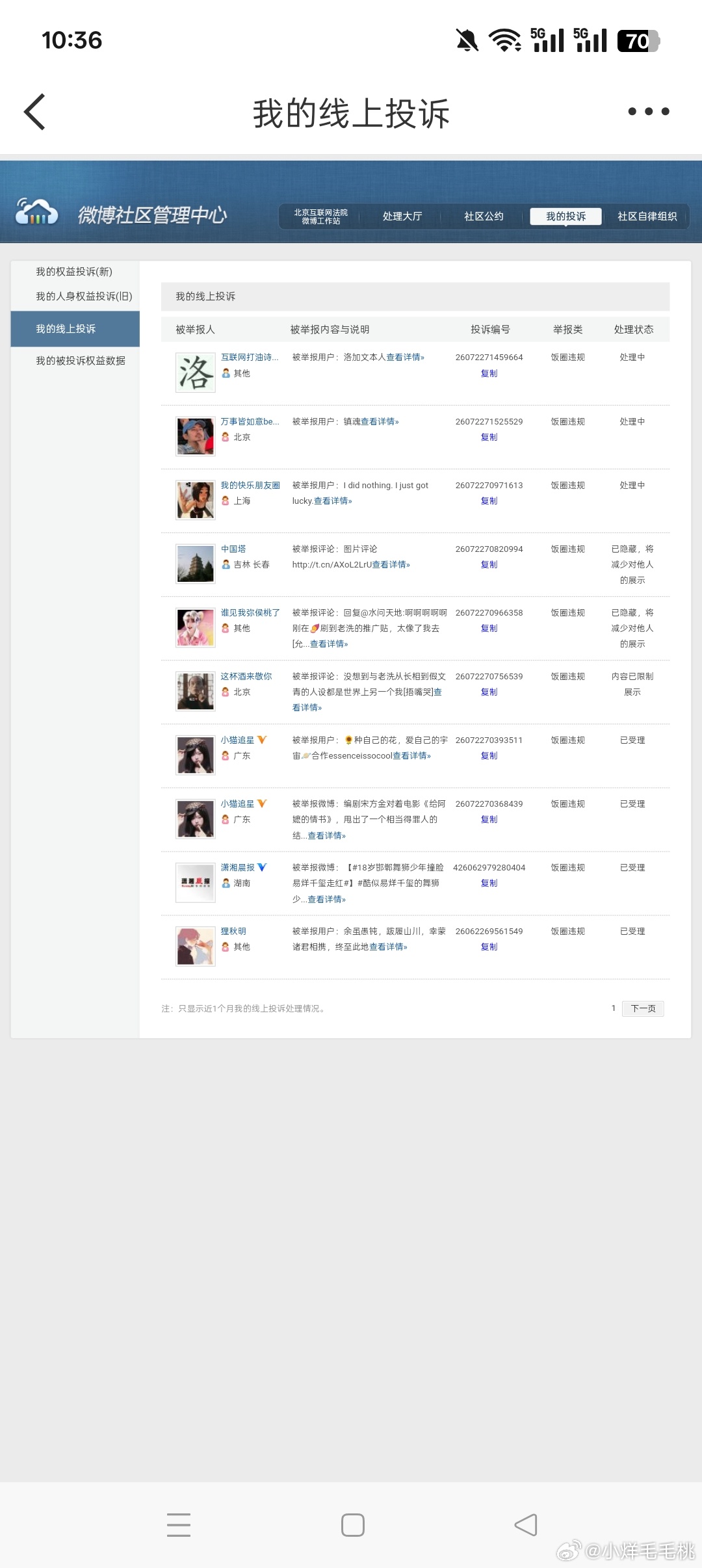Viewport: 702px width, 1568px height.
Task: View details for 余虽愚钝 report
Action: 388,947
